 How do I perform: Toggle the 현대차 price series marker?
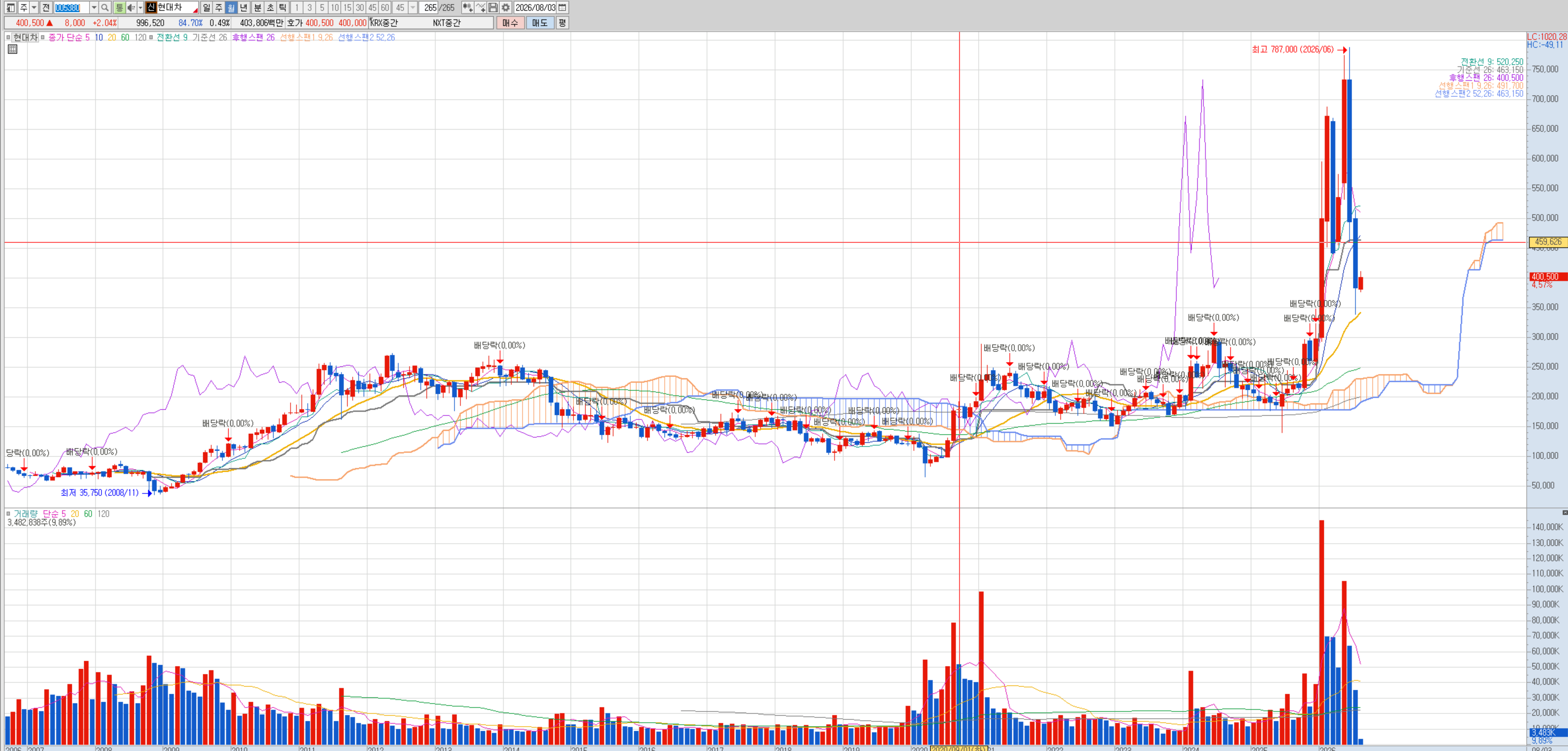point(8,37)
